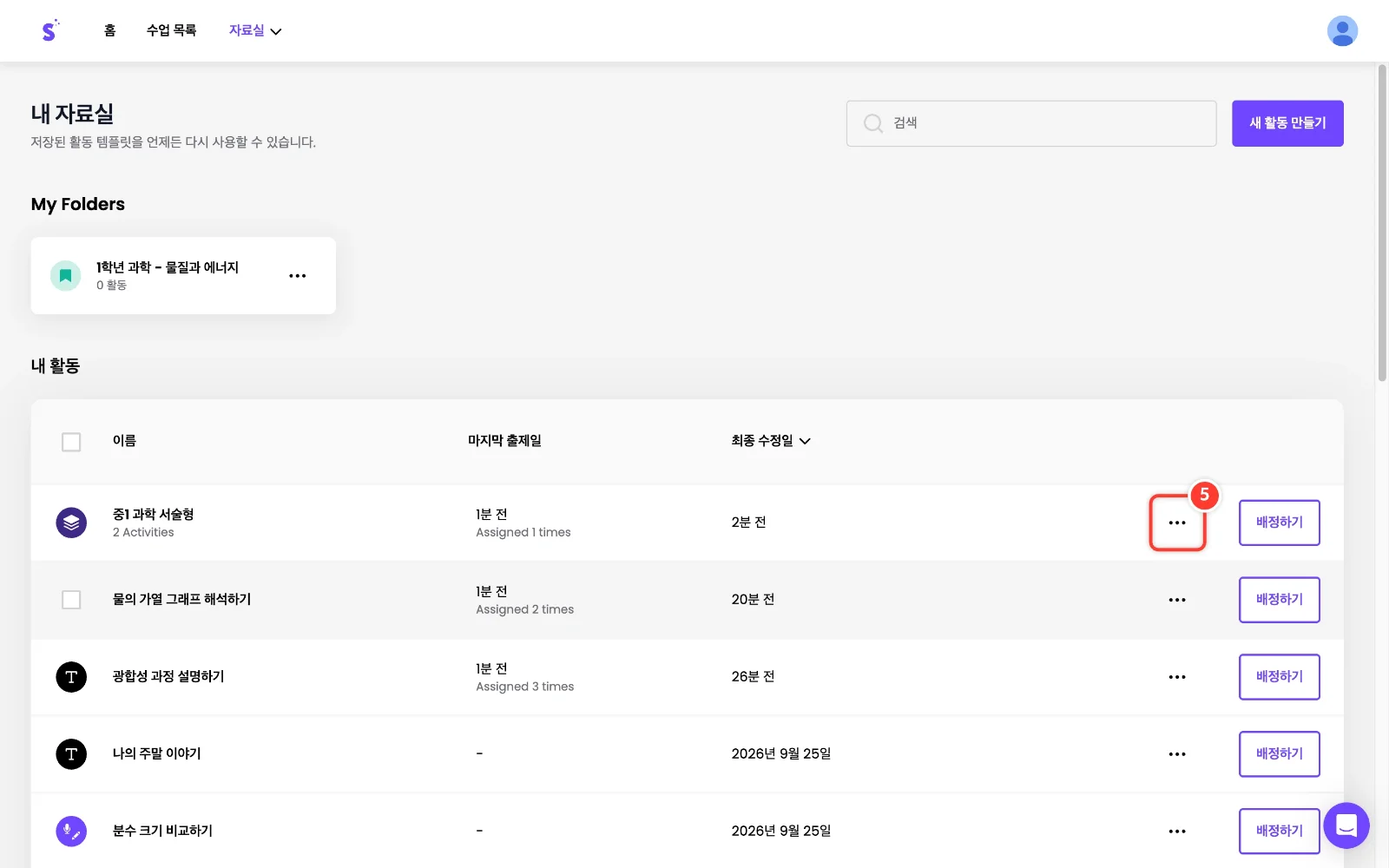Click the search magnifier icon
The width and height of the screenshot is (1389, 868).
click(x=872, y=123)
